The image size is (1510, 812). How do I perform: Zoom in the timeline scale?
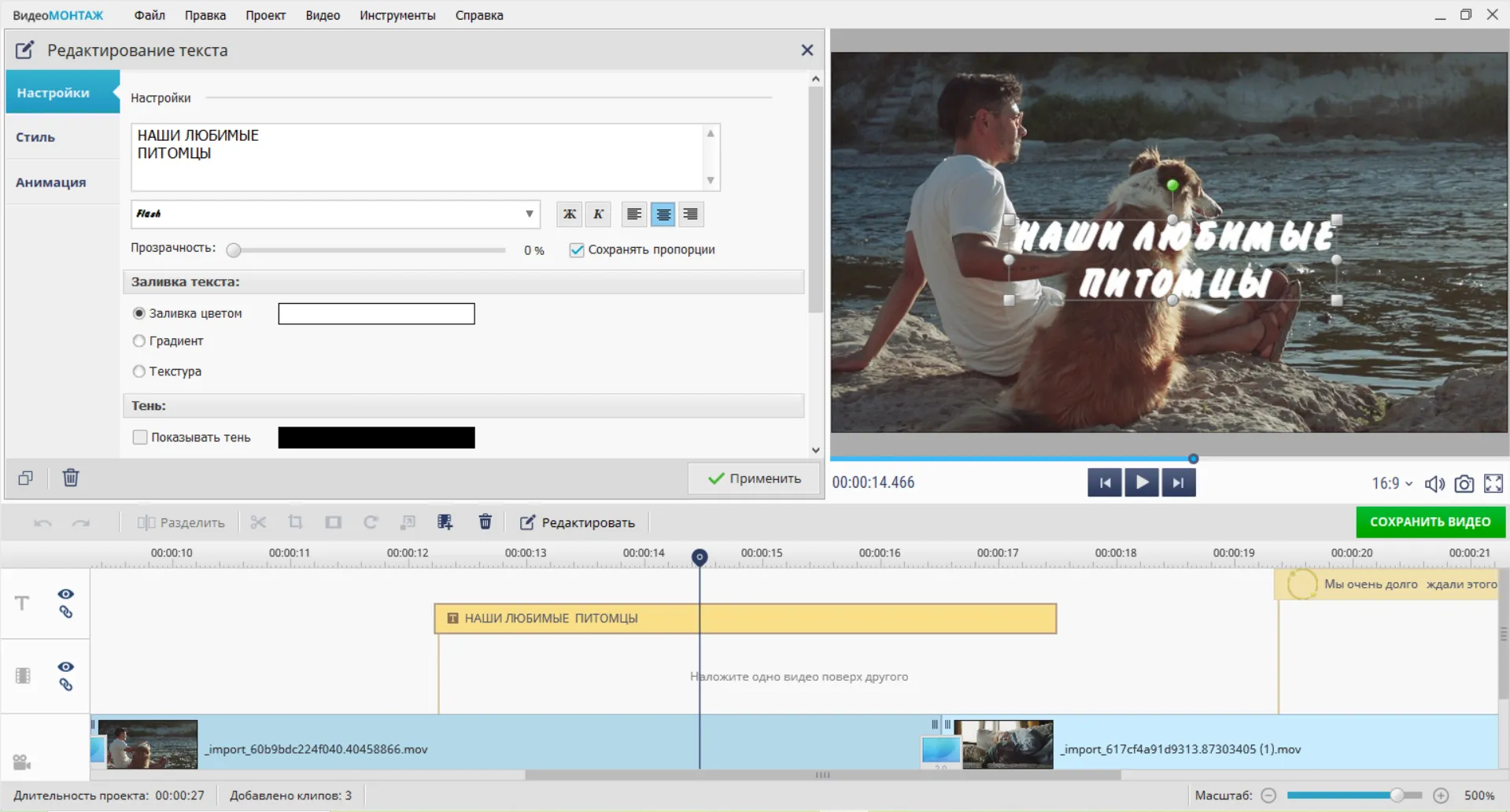[1441, 795]
